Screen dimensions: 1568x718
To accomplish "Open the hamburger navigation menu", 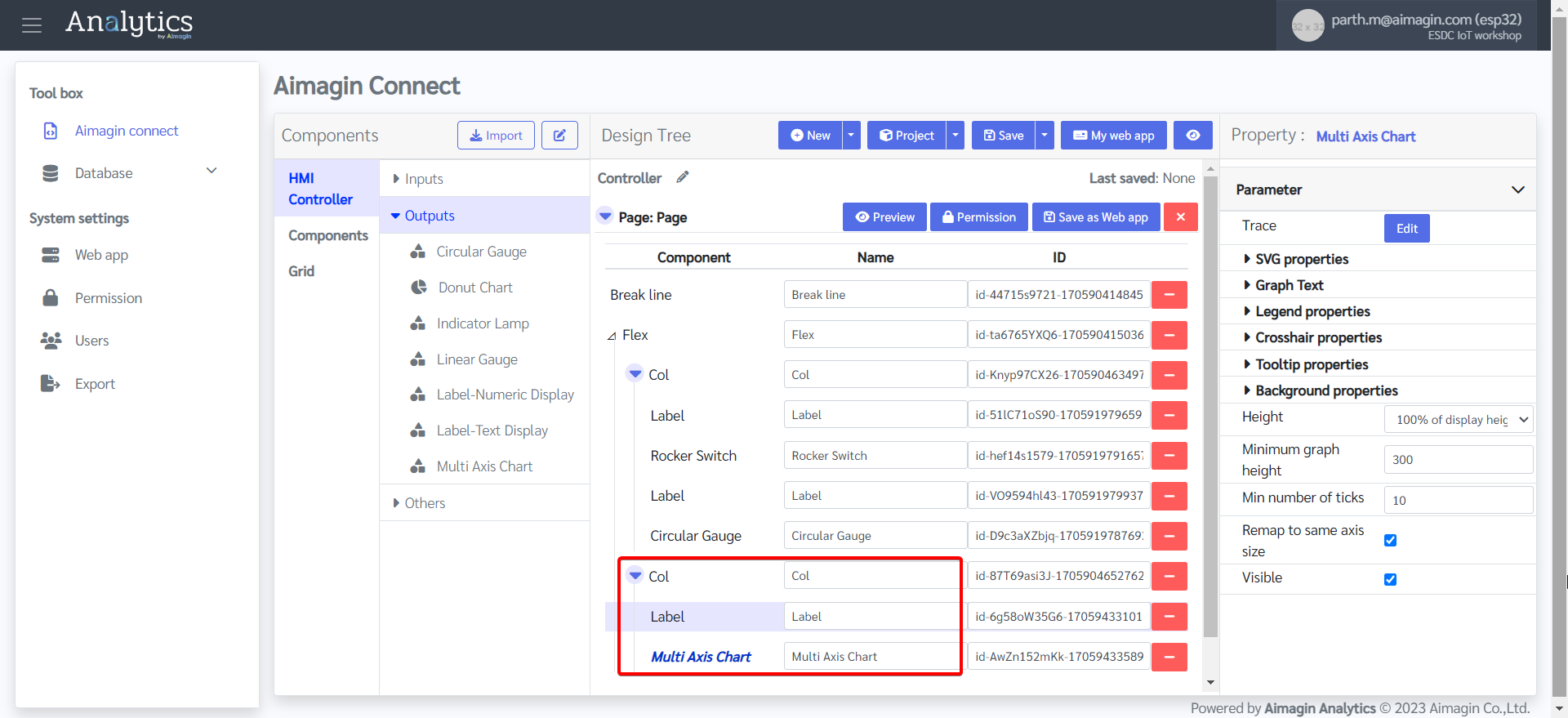I will (32, 25).
